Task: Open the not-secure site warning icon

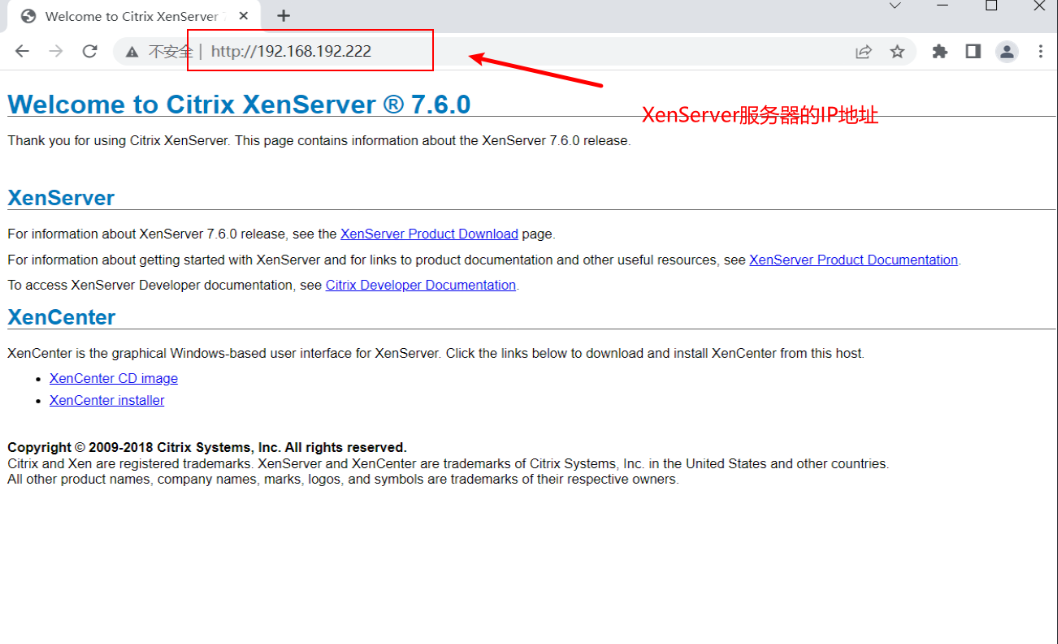Action: [x=132, y=52]
